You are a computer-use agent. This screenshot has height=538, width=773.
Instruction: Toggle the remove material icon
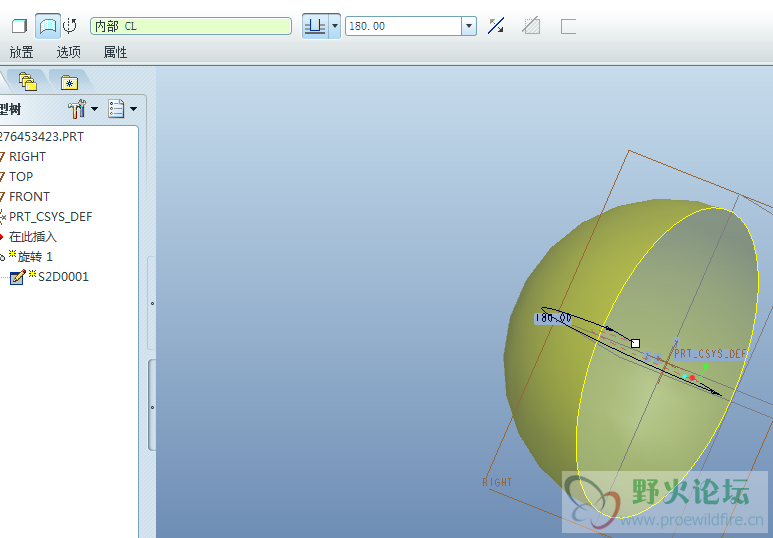531,26
